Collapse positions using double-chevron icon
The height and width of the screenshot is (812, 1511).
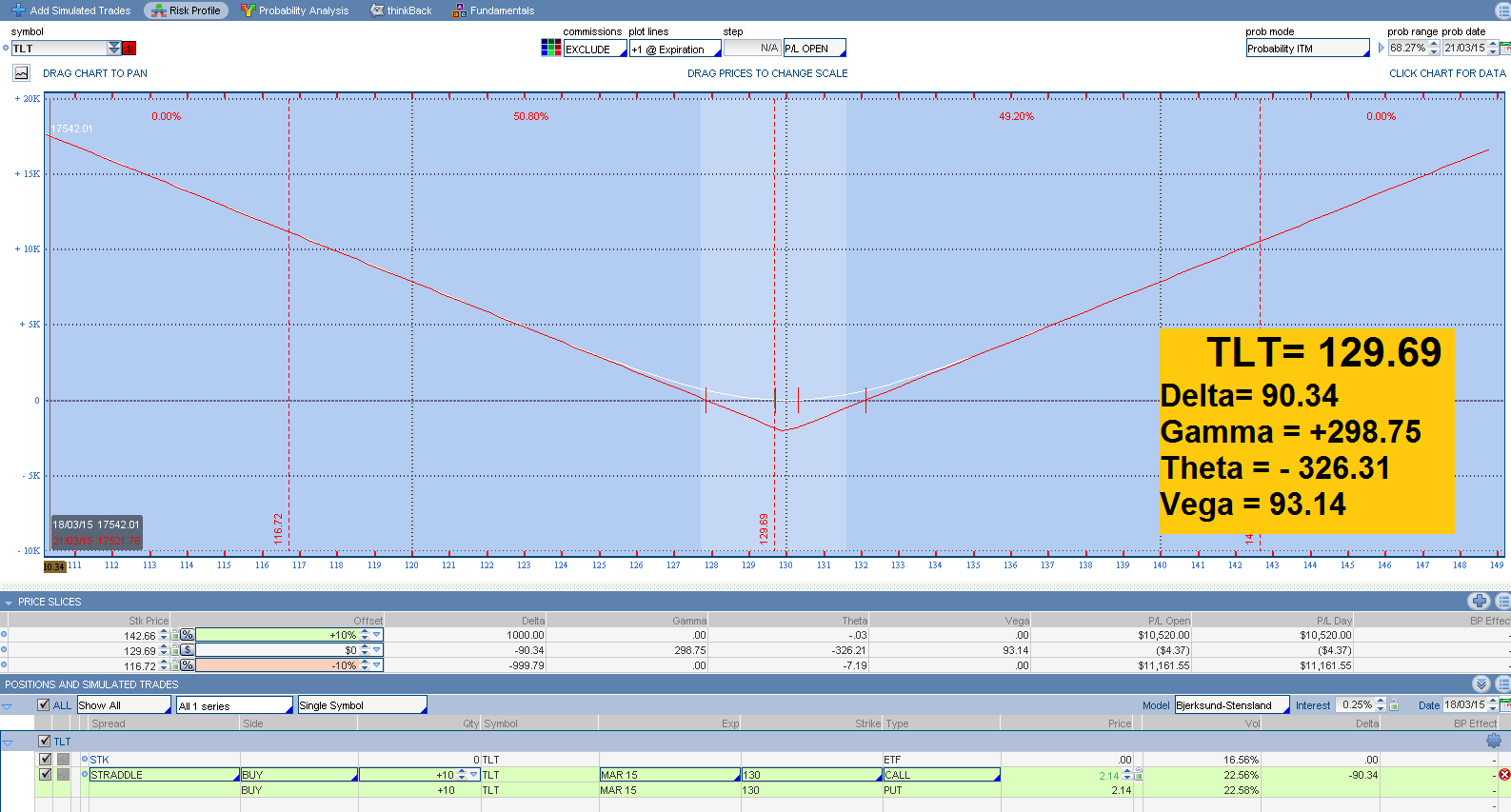point(1481,684)
